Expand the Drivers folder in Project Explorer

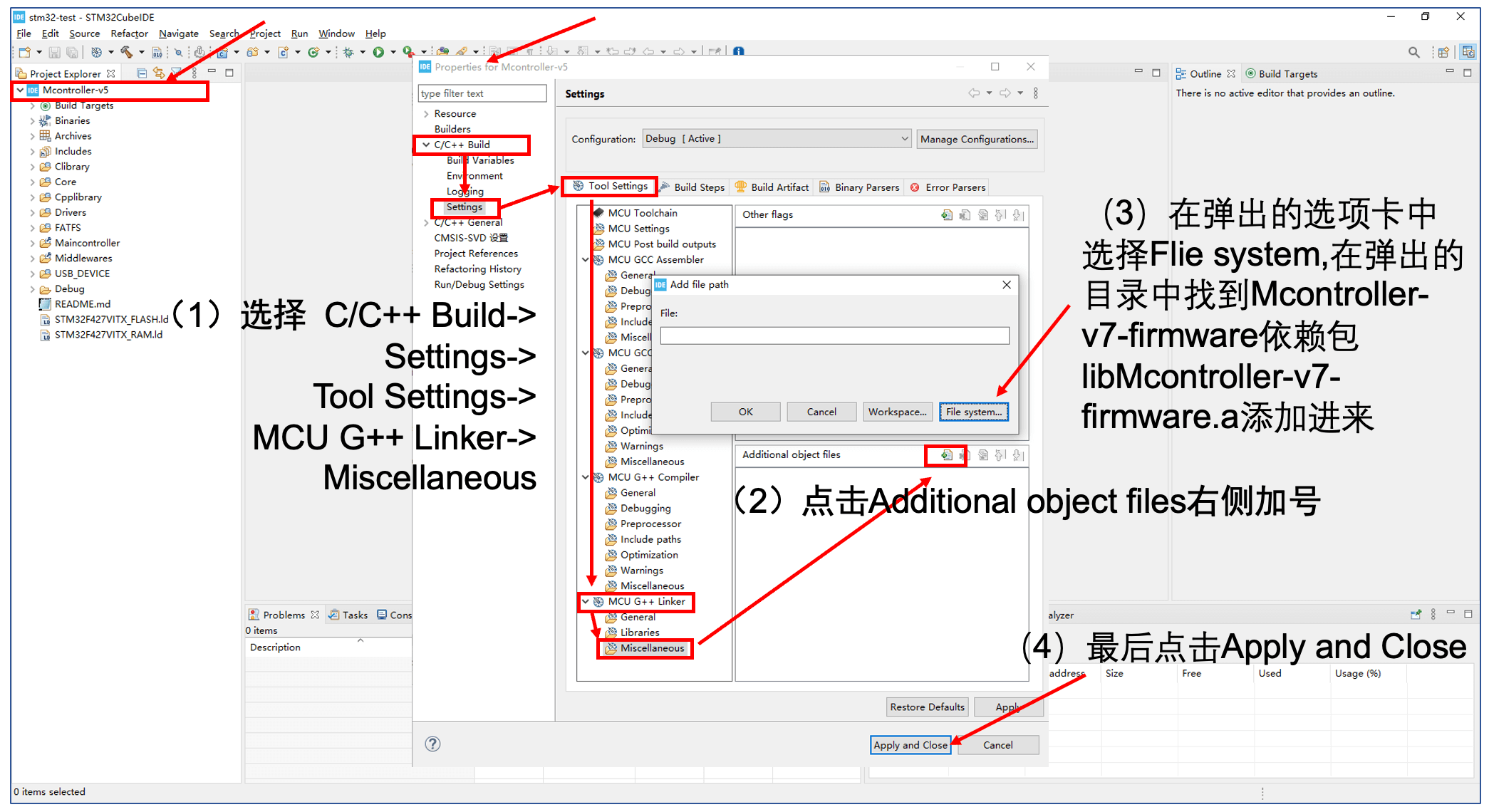pyautogui.click(x=32, y=212)
